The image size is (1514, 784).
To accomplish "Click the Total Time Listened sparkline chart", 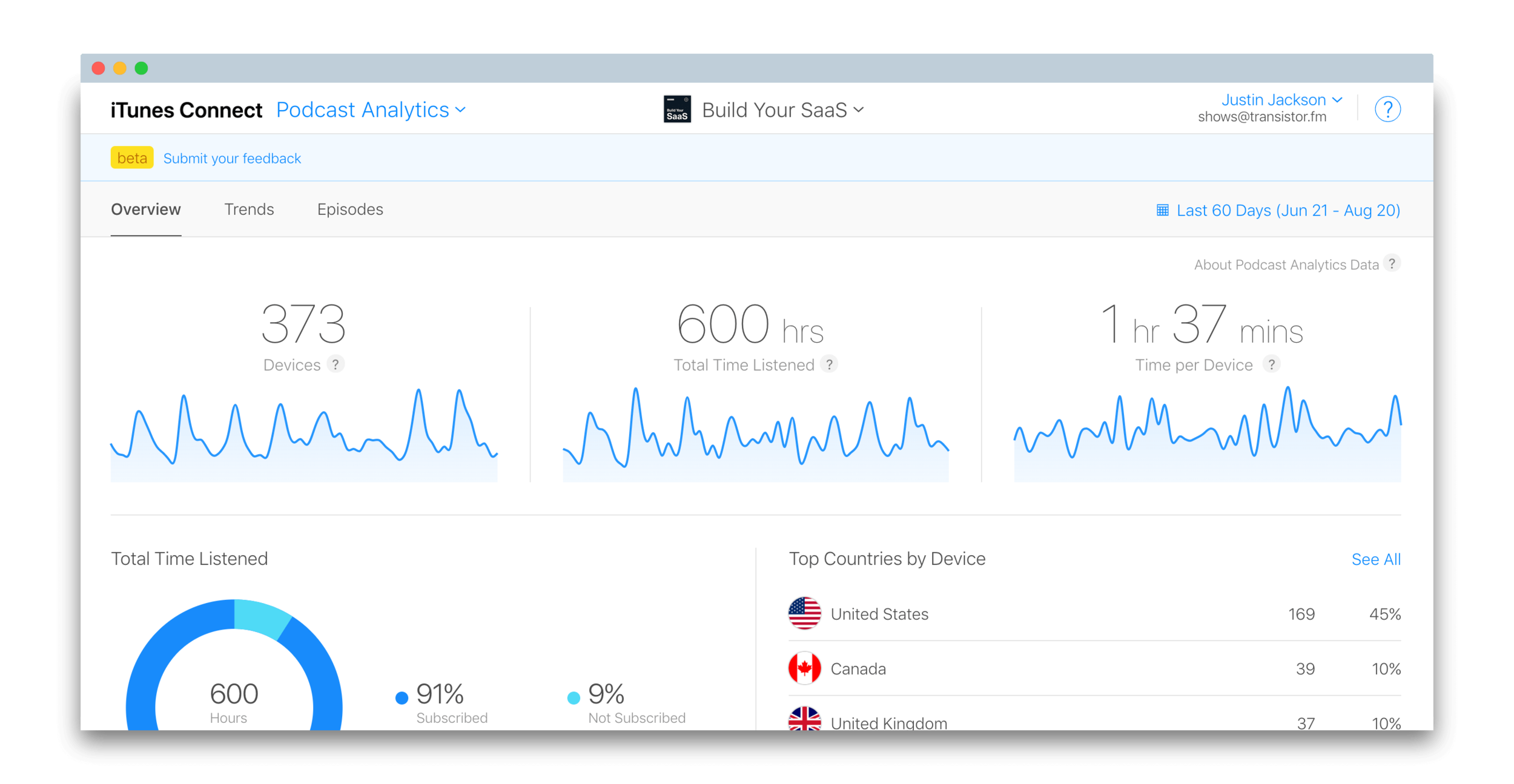I will 756,435.
